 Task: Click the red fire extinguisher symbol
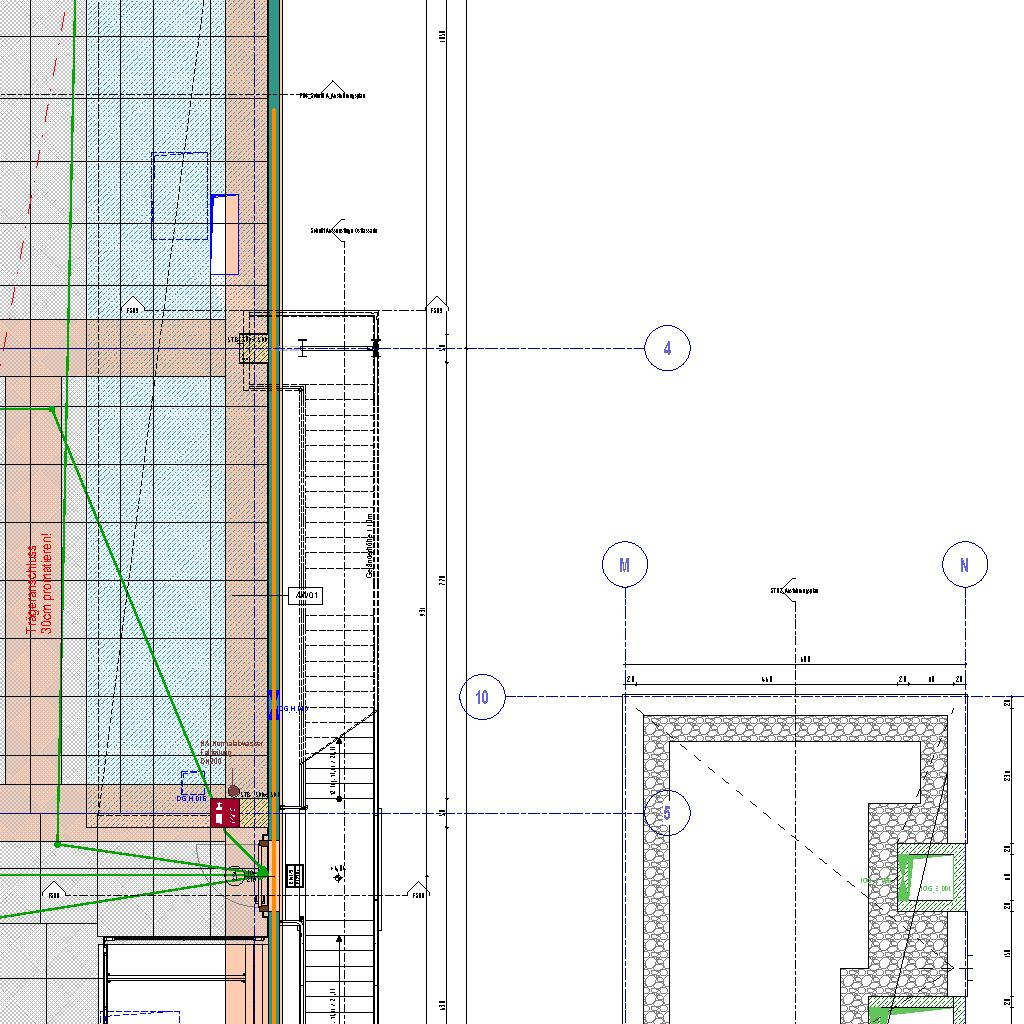[225, 812]
